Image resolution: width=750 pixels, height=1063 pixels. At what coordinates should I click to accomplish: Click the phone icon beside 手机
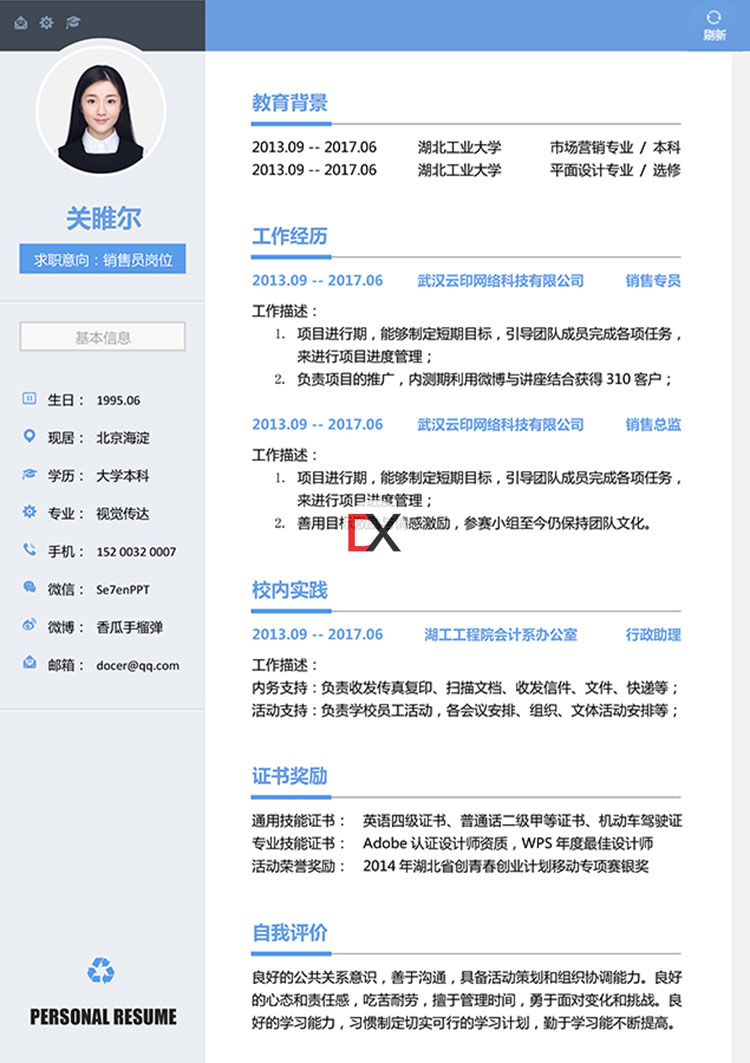point(29,549)
